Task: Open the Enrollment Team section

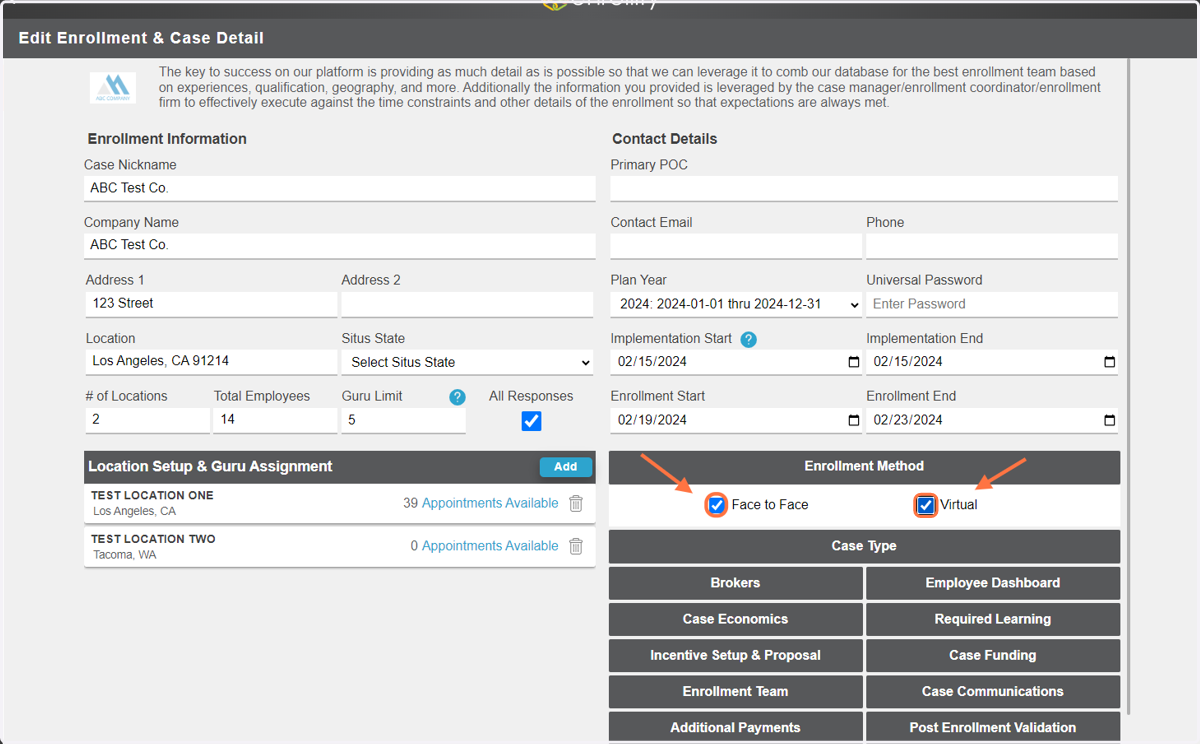Action: click(x=735, y=691)
